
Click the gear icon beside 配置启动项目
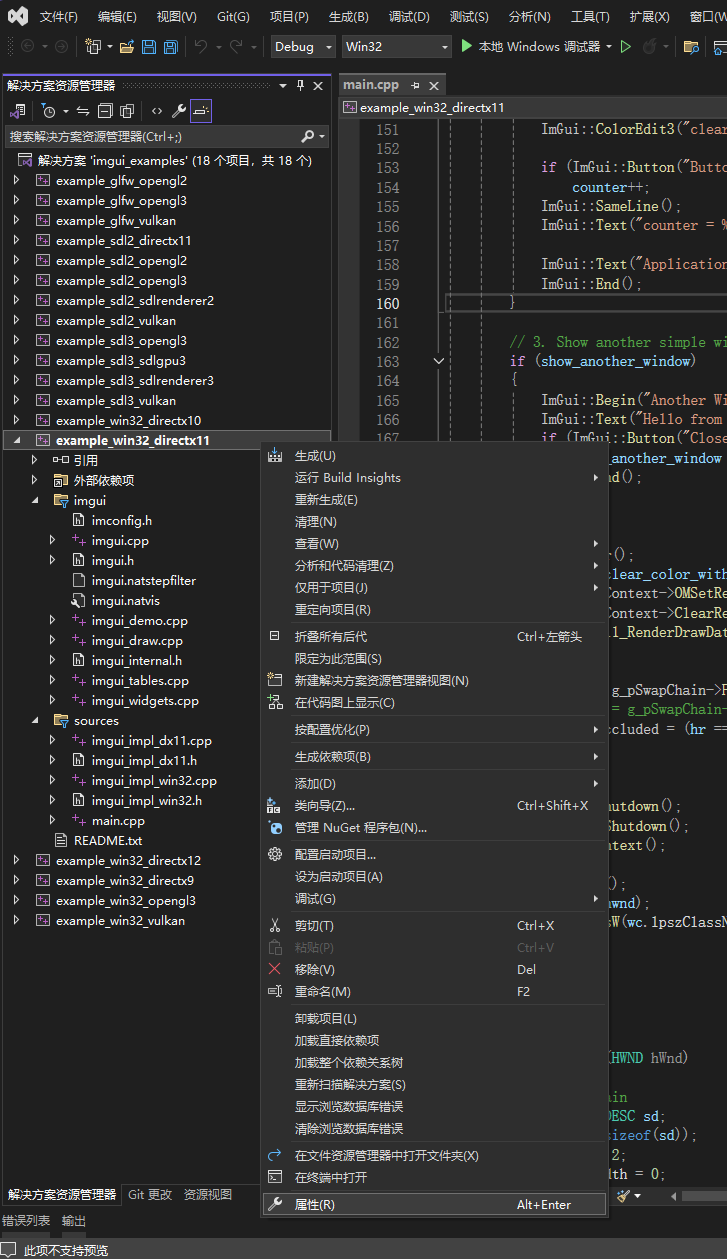click(275, 855)
